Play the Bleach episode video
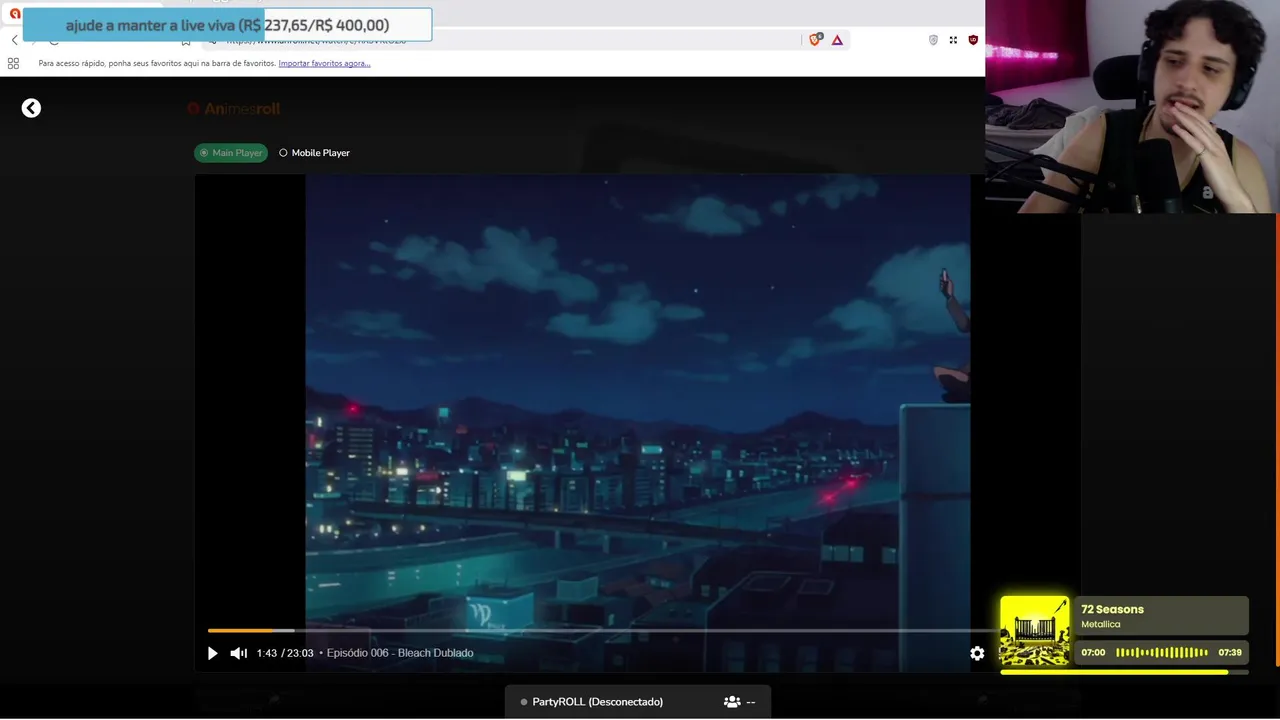This screenshot has width=1280, height=720. (x=212, y=653)
